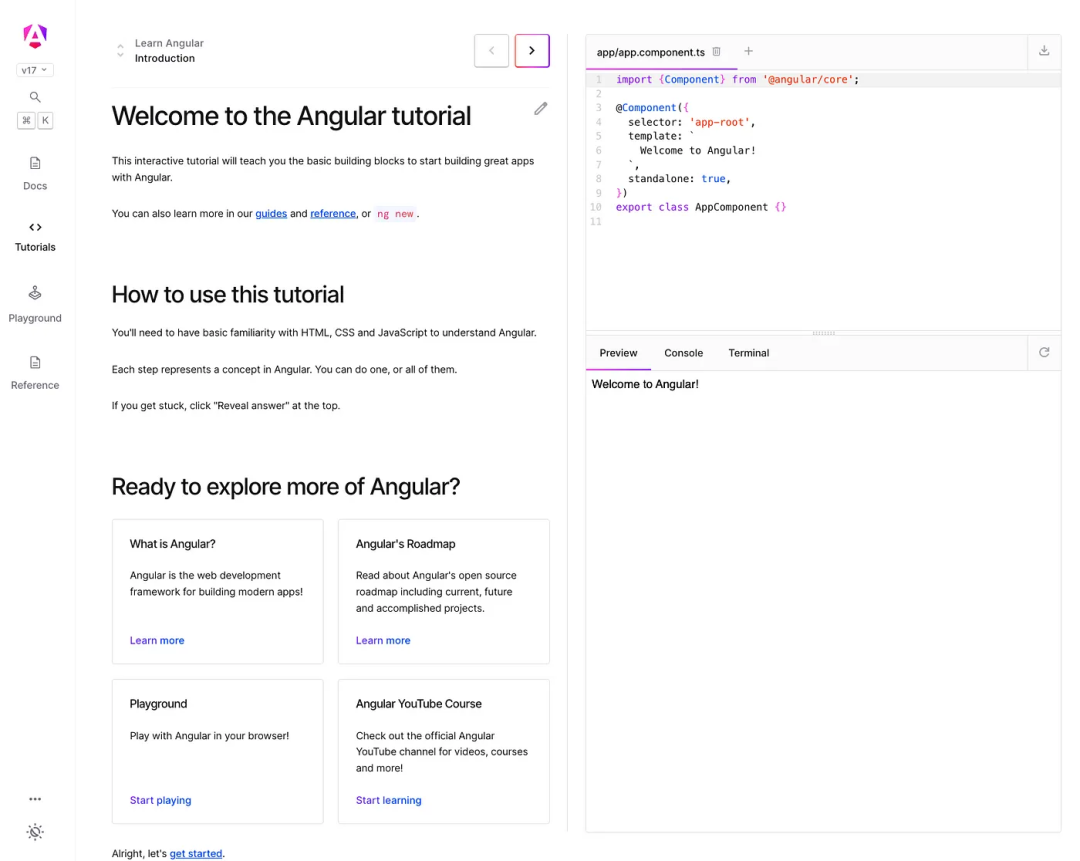Image resolution: width=1080 pixels, height=861 pixels.
Task: Refresh the preview pane
Action: click(x=1044, y=353)
